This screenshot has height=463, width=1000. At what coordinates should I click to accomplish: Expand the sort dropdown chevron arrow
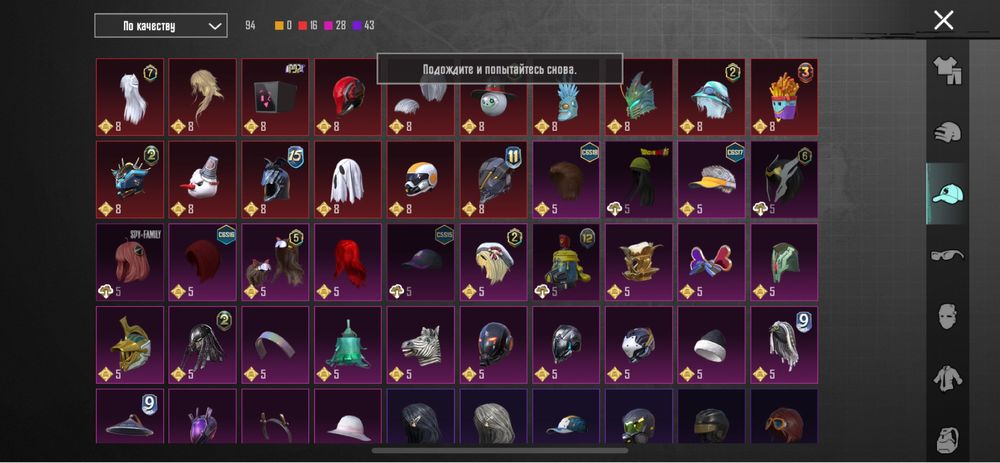point(215,26)
